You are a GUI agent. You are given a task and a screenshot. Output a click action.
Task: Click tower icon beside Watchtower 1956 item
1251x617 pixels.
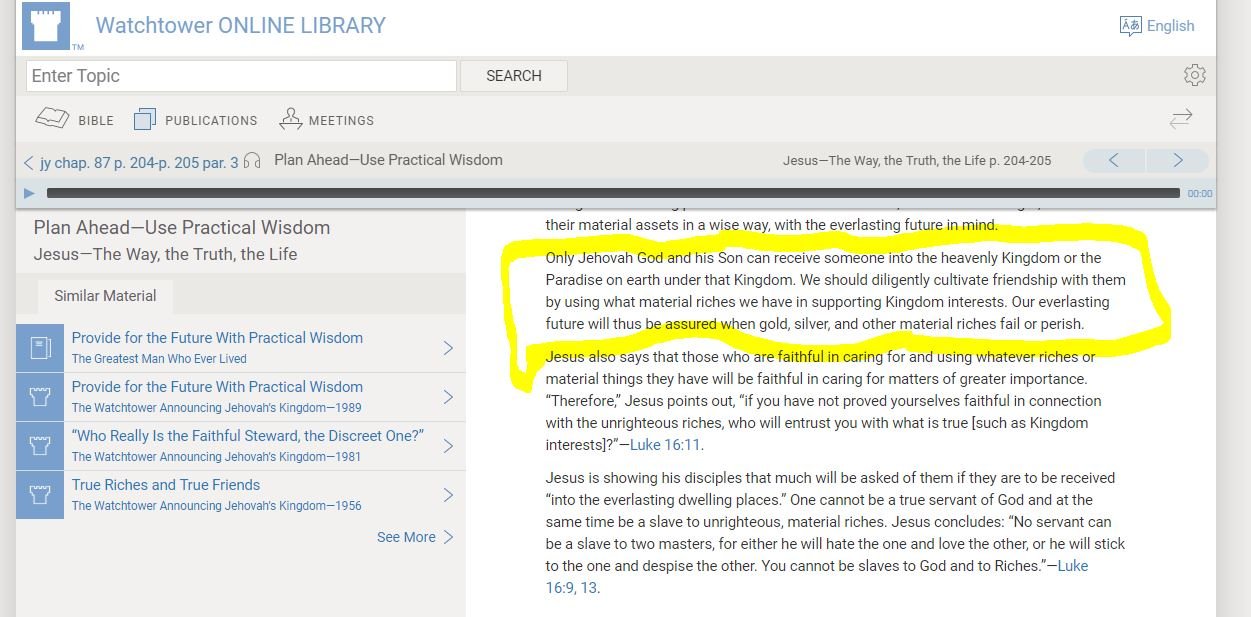(40, 495)
